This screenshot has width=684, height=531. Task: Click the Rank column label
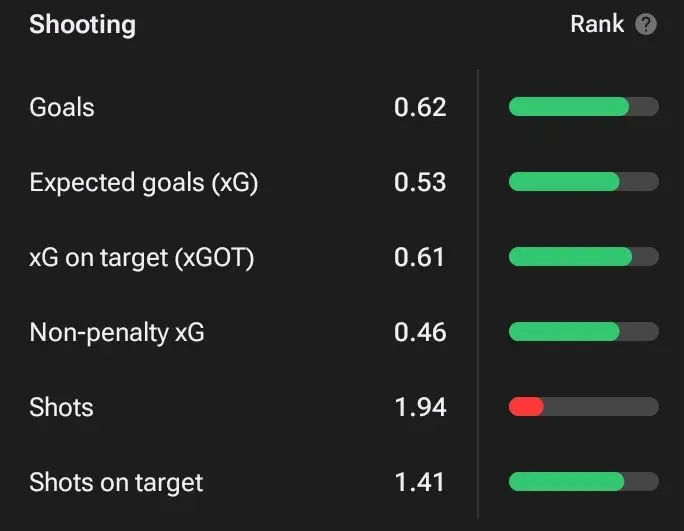(597, 24)
